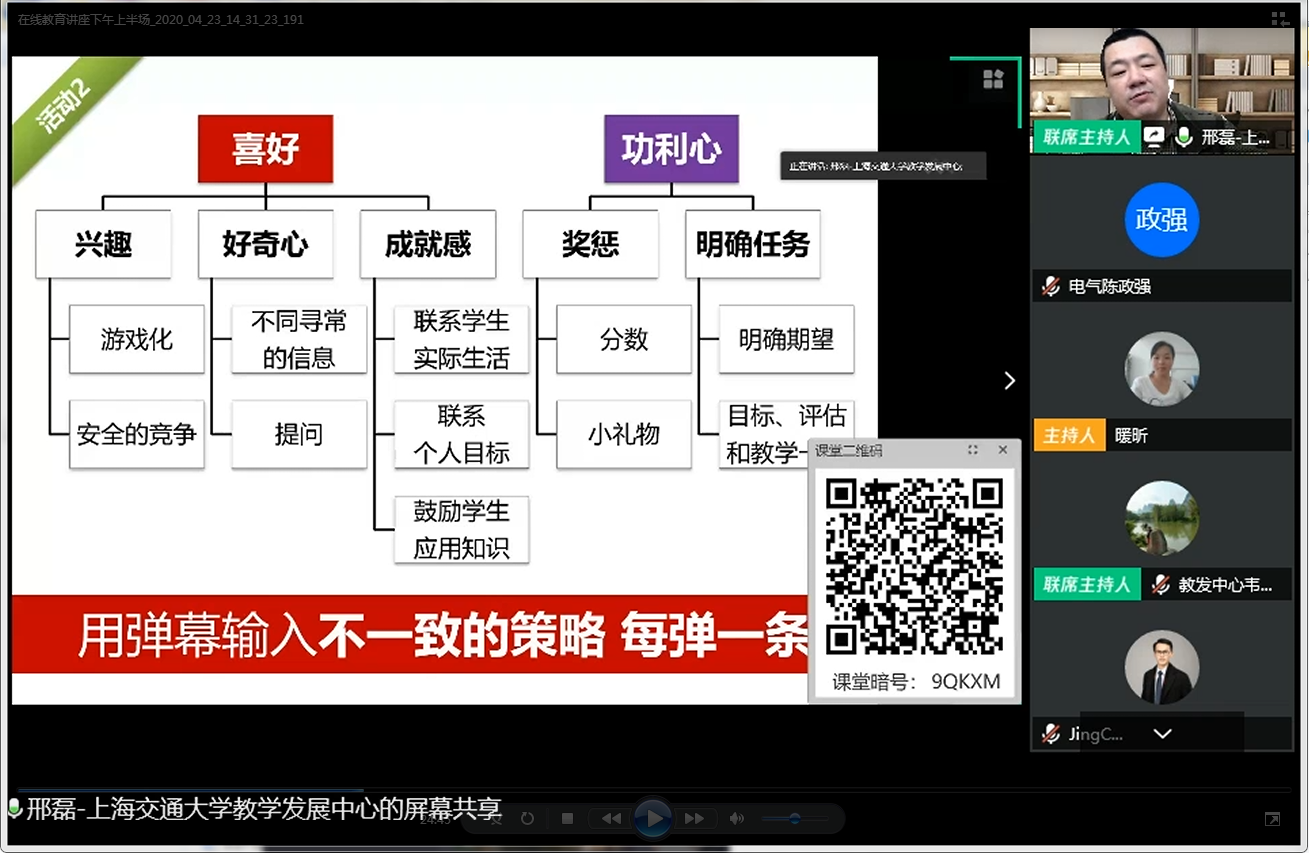The image size is (1309, 853).
Task: Click the grid layout icon above slide
Action: pyautogui.click(x=993, y=79)
